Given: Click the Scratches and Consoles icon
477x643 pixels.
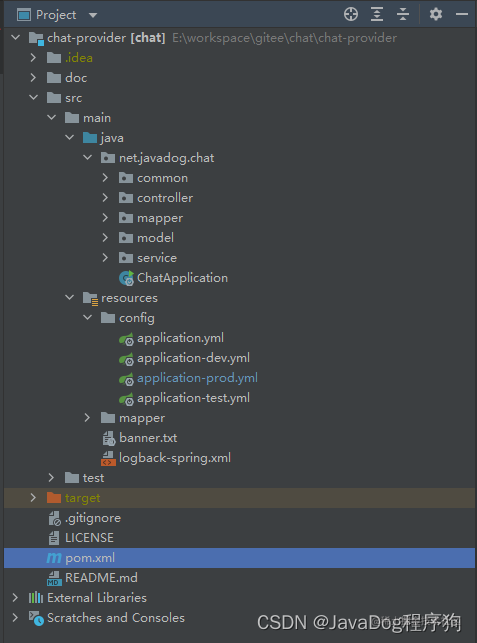Looking at the screenshot, I should click(x=36, y=618).
